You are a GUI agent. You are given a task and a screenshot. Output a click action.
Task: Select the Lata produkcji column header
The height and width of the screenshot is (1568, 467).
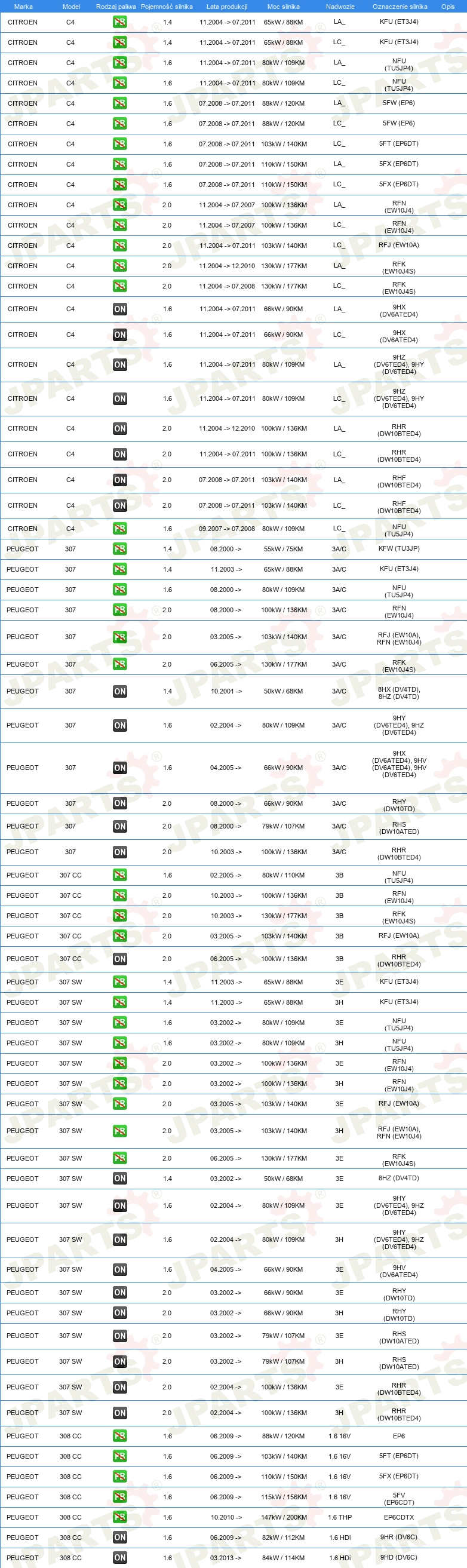click(226, 7)
